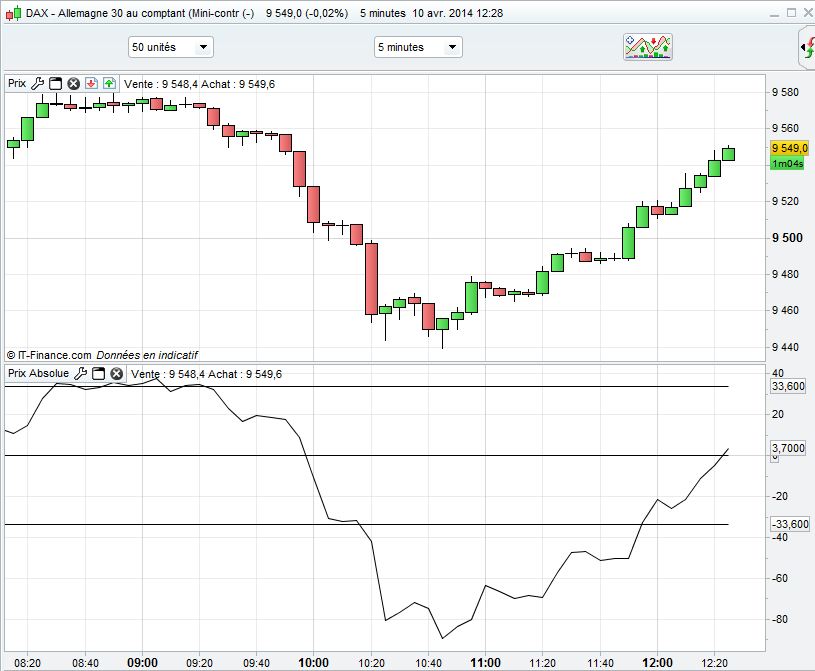The height and width of the screenshot is (671, 815).
Task: Click the 11:00 time axis label
Action: 485,663
